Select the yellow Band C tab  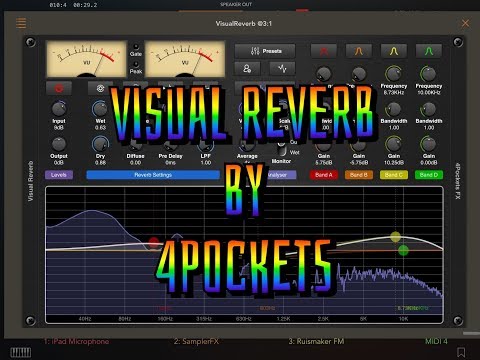coord(394,175)
